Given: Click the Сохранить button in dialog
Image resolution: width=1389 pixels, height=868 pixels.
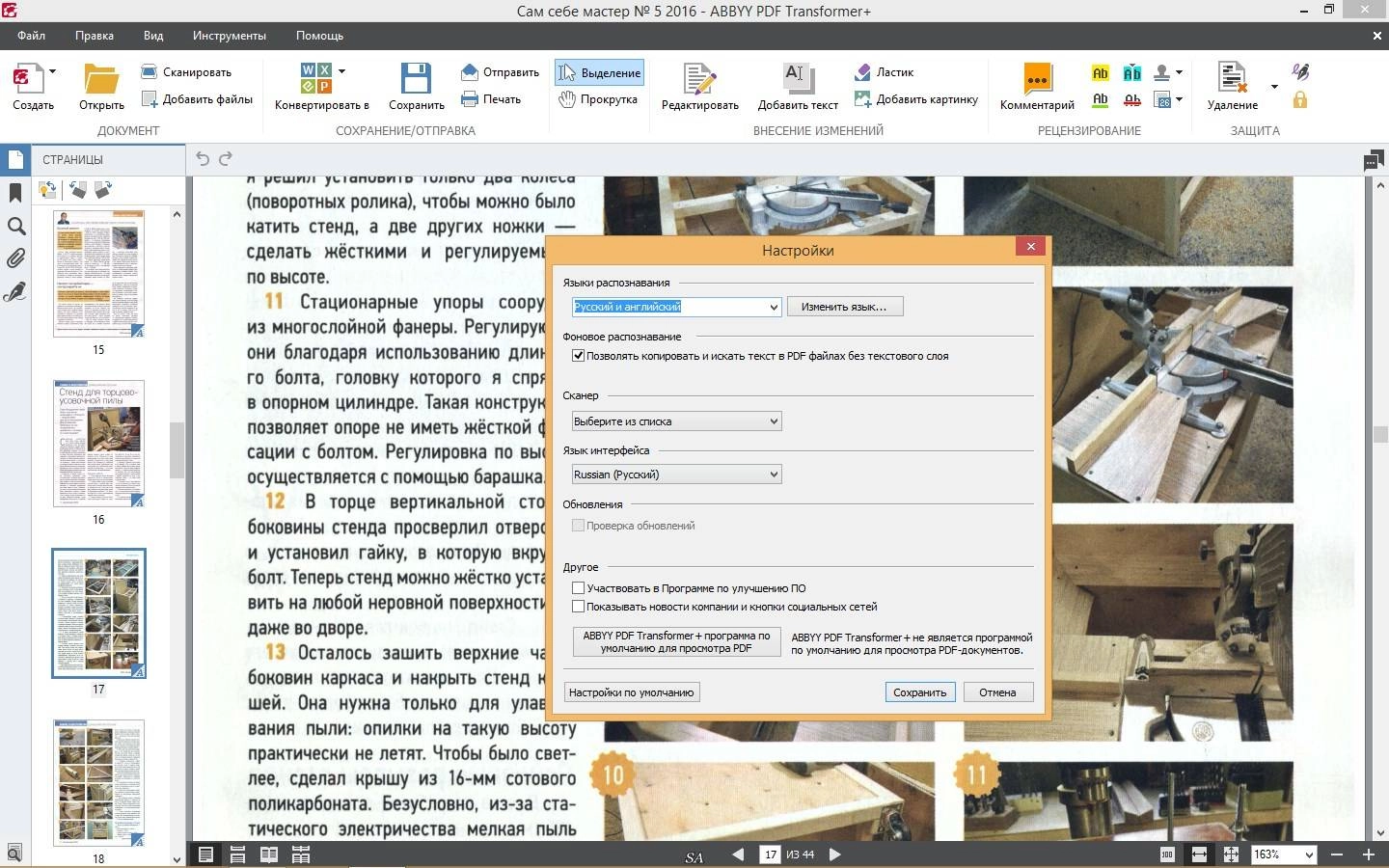Looking at the screenshot, I should coord(920,692).
